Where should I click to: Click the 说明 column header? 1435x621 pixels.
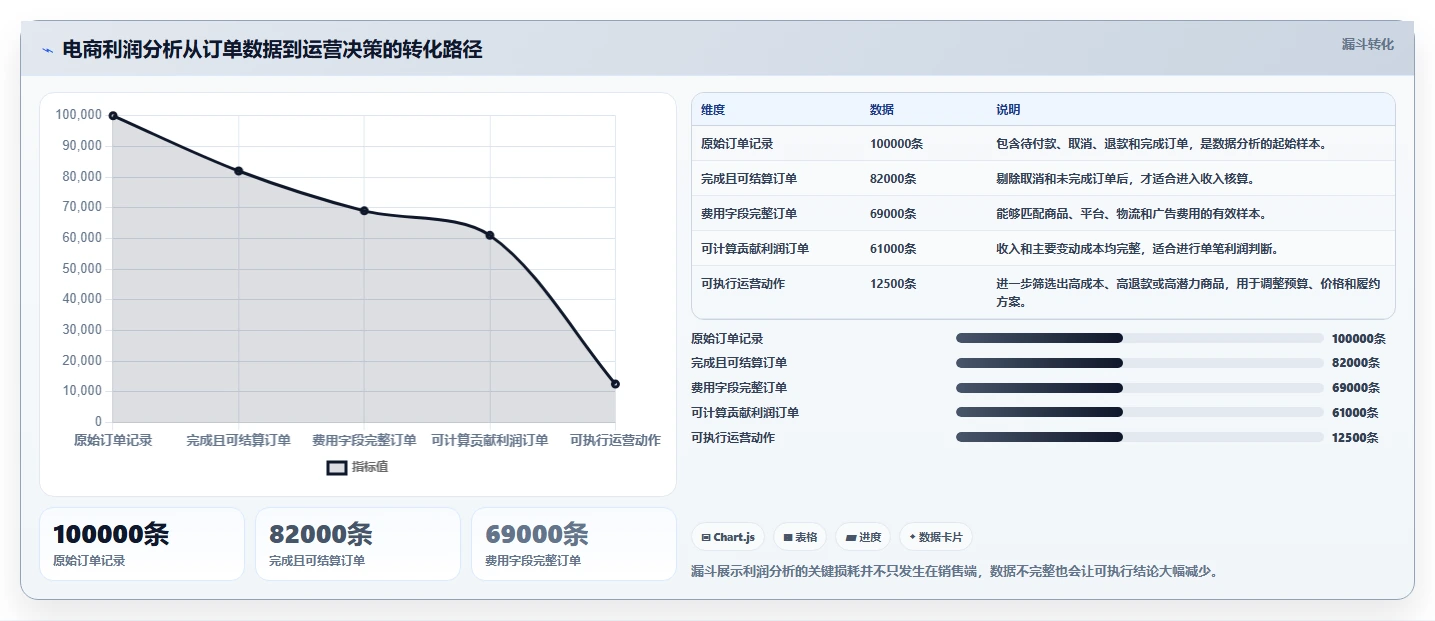(x=1008, y=110)
